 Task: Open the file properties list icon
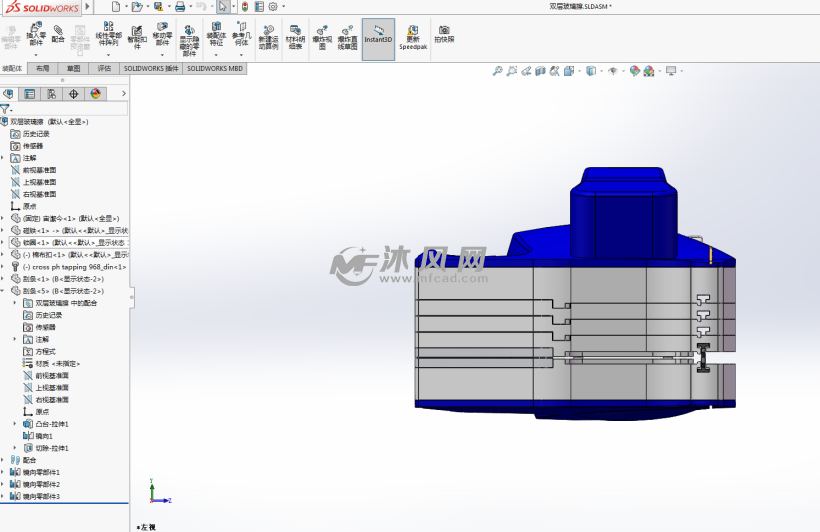click(x=259, y=7)
